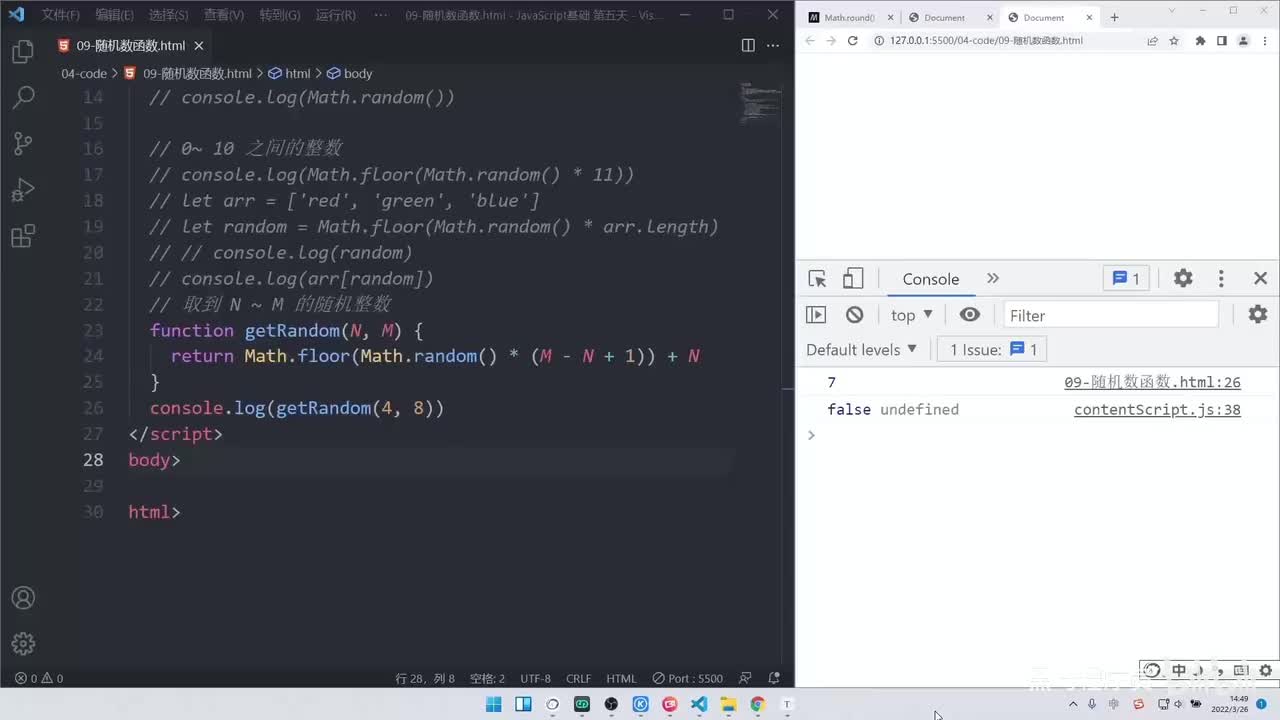
Task: Open the Default levels dropdown
Action: 861,350
